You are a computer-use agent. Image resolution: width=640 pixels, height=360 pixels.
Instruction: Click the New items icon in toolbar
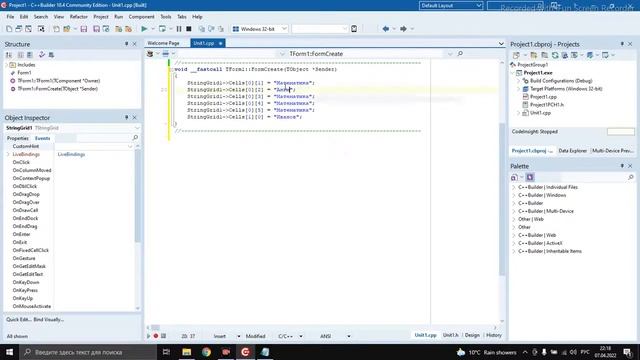9,29
